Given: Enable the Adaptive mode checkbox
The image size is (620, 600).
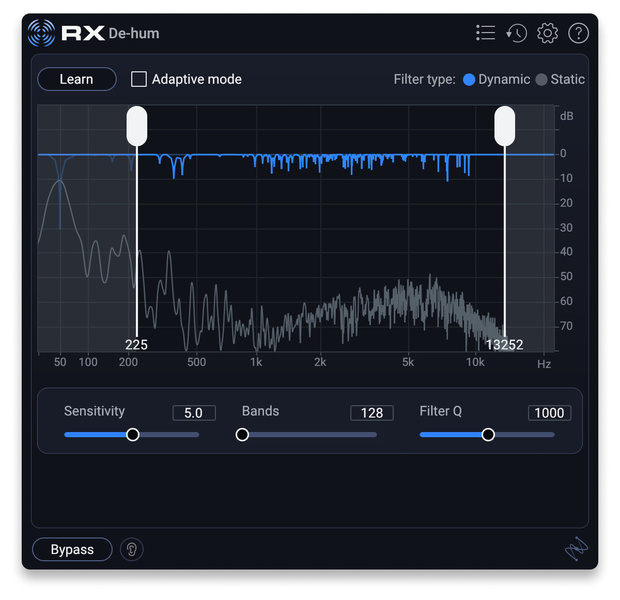Looking at the screenshot, I should (x=139, y=79).
